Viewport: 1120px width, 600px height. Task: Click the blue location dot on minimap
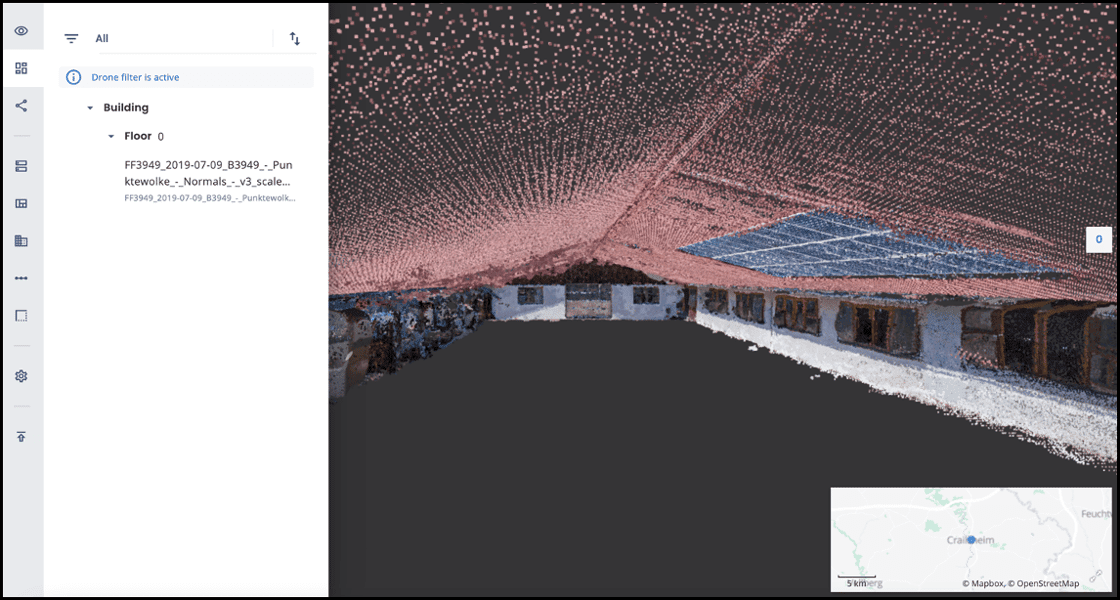[x=971, y=539]
